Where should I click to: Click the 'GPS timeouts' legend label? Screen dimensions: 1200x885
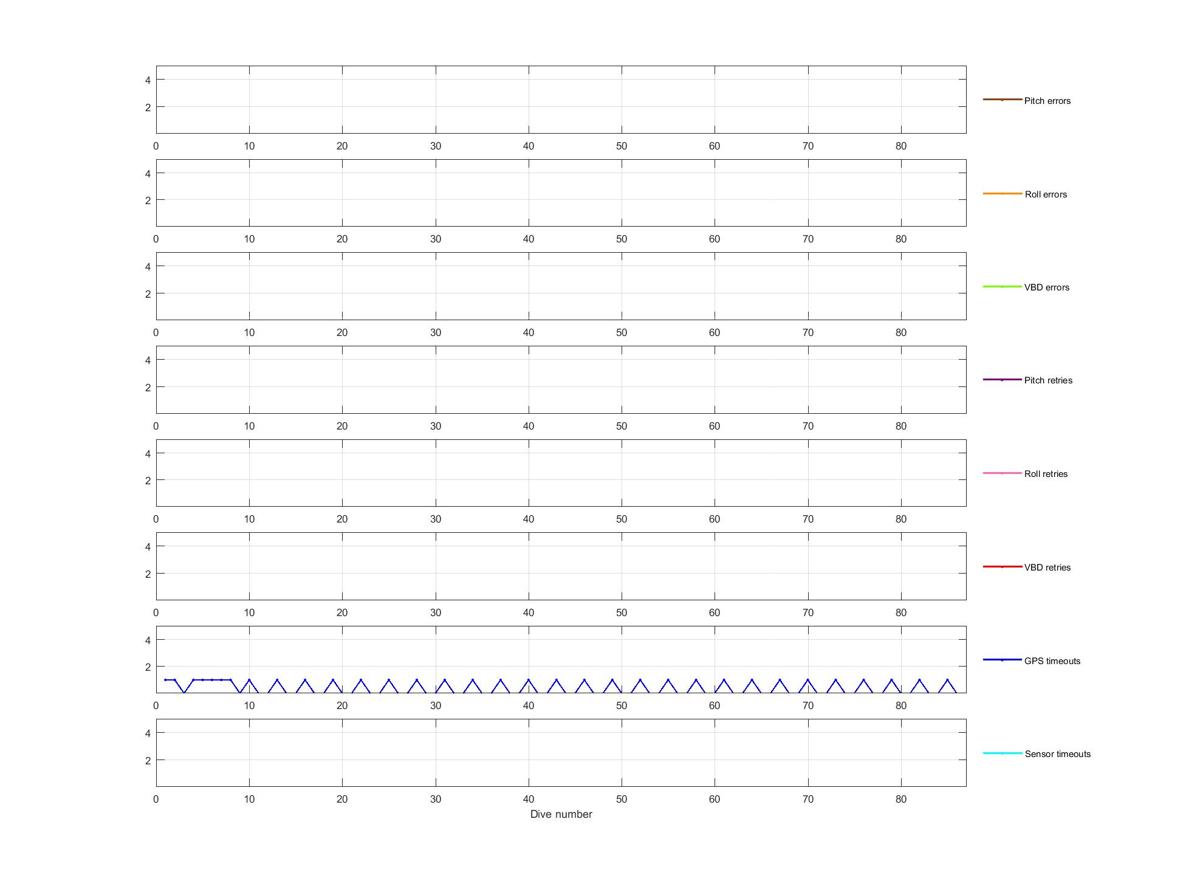pos(1052,661)
